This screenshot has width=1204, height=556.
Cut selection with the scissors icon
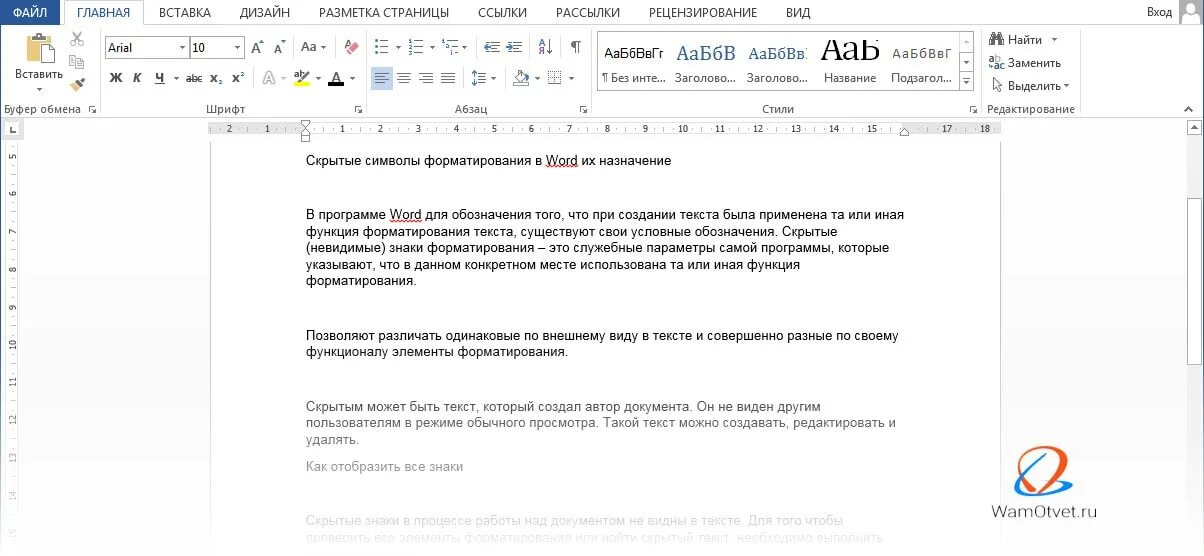tap(77, 39)
